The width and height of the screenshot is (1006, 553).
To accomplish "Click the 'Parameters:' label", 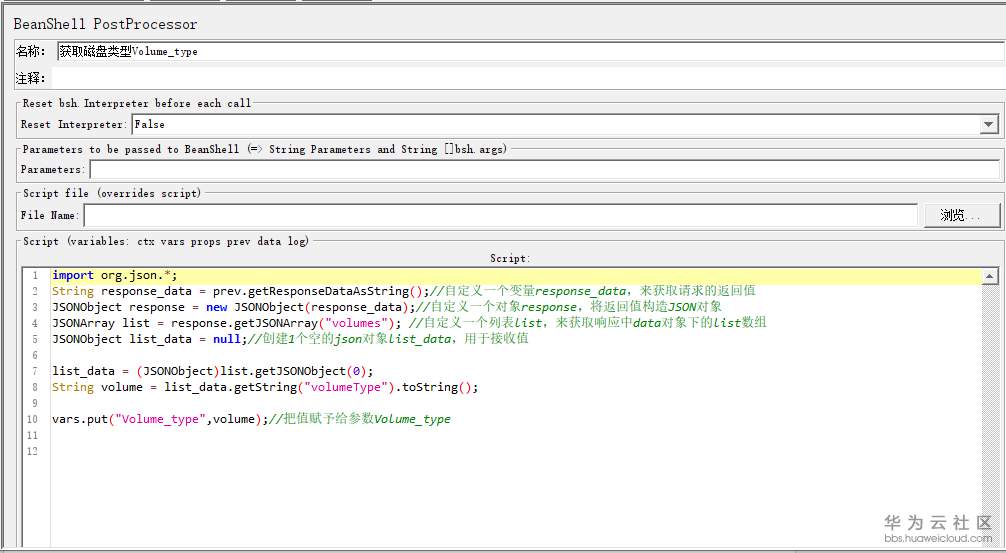I will (x=53, y=169).
